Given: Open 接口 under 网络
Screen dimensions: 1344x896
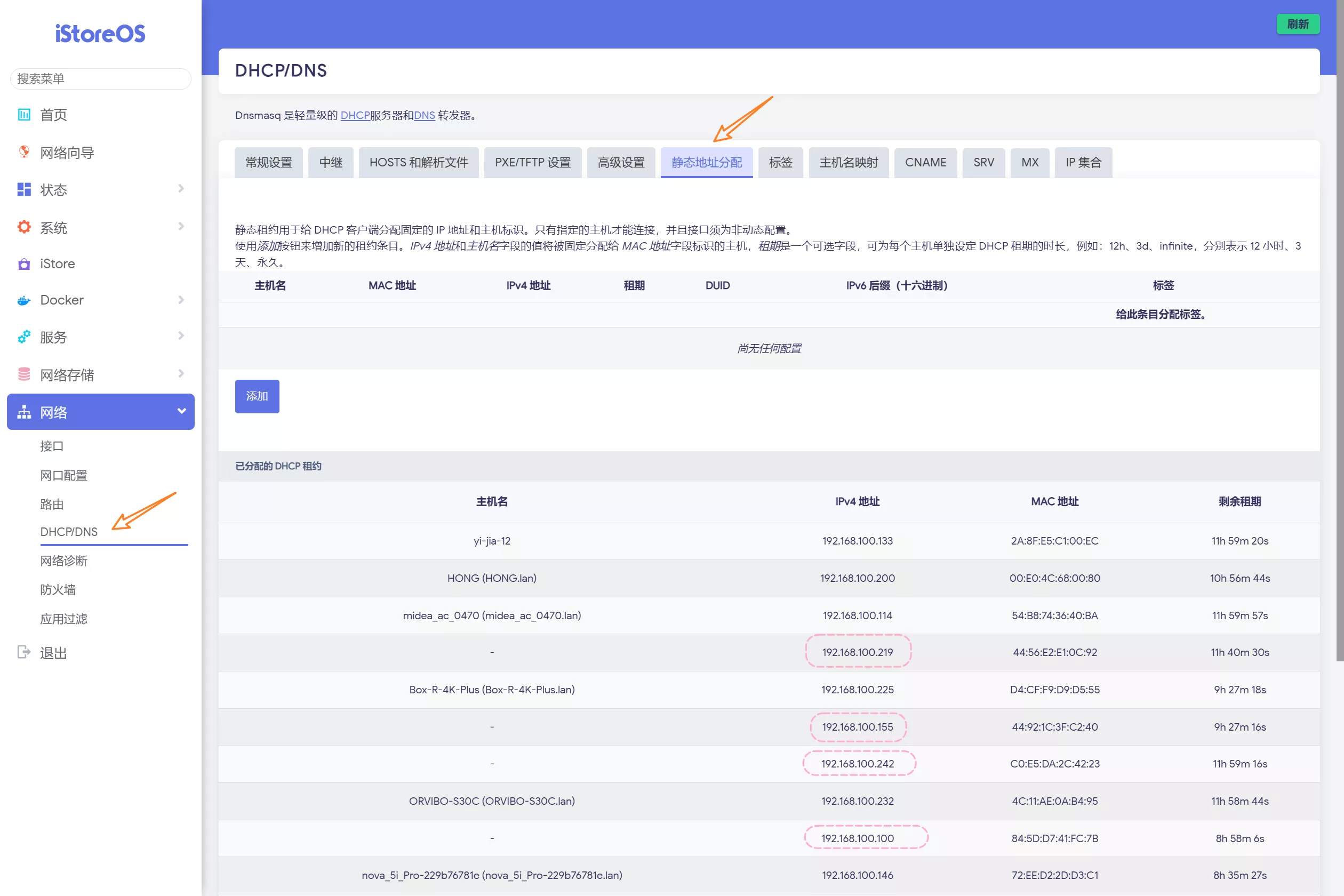Looking at the screenshot, I should [52, 446].
